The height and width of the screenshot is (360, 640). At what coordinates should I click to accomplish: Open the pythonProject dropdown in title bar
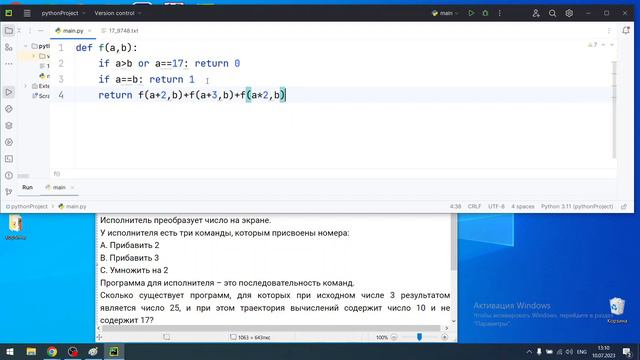(63, 13)
